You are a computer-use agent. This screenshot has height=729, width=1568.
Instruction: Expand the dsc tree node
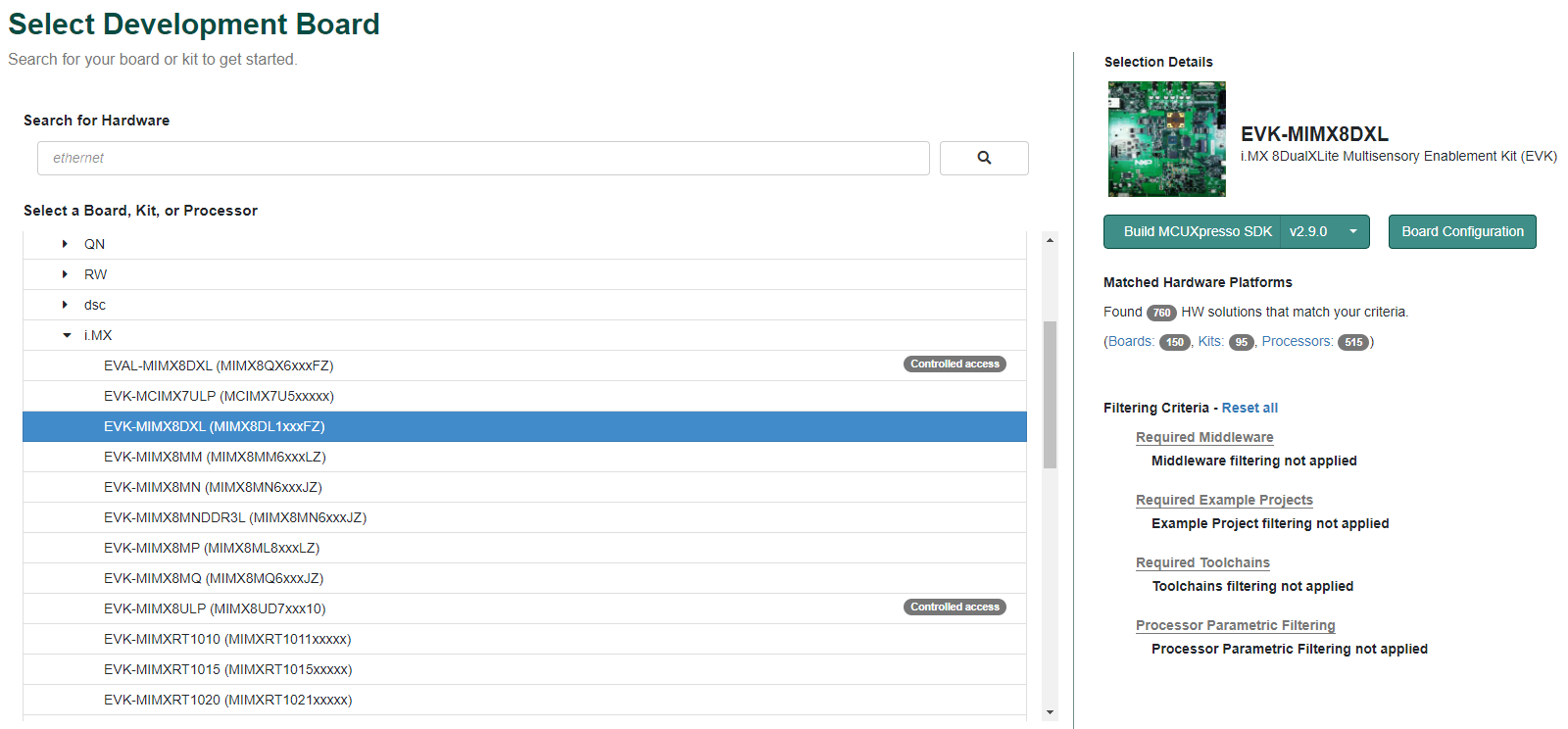point(66,305)
